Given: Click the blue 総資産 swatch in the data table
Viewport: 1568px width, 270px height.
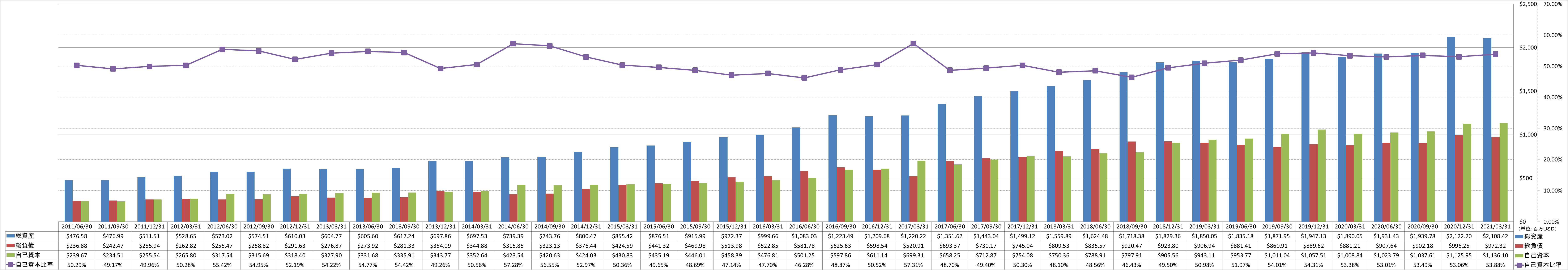Looking at the screenshot, I should 10,236.
